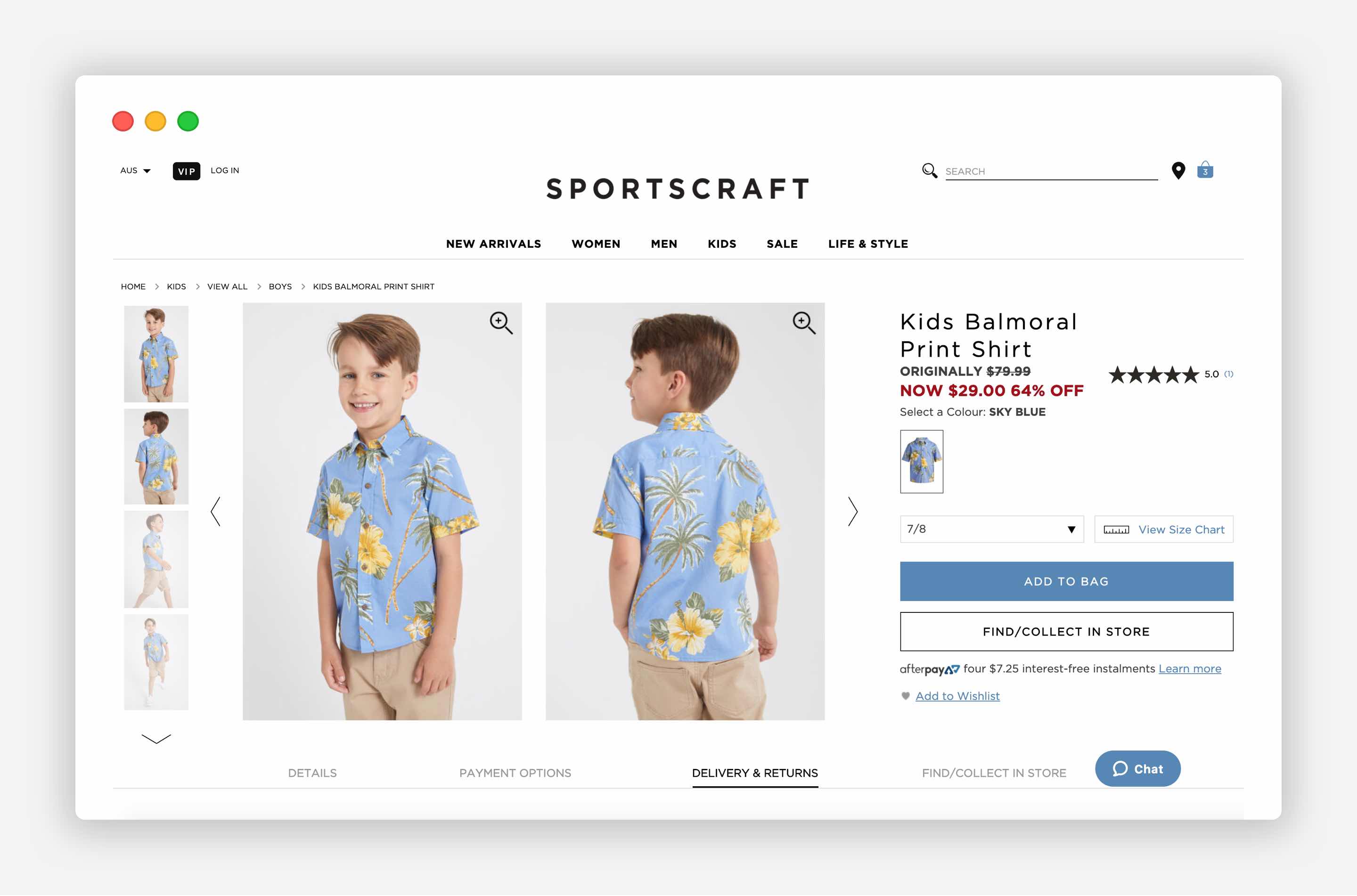The width and height of the screenshot is (1357, 896).
Task: Click the search icon to open search
Action: tap(930, 170)
